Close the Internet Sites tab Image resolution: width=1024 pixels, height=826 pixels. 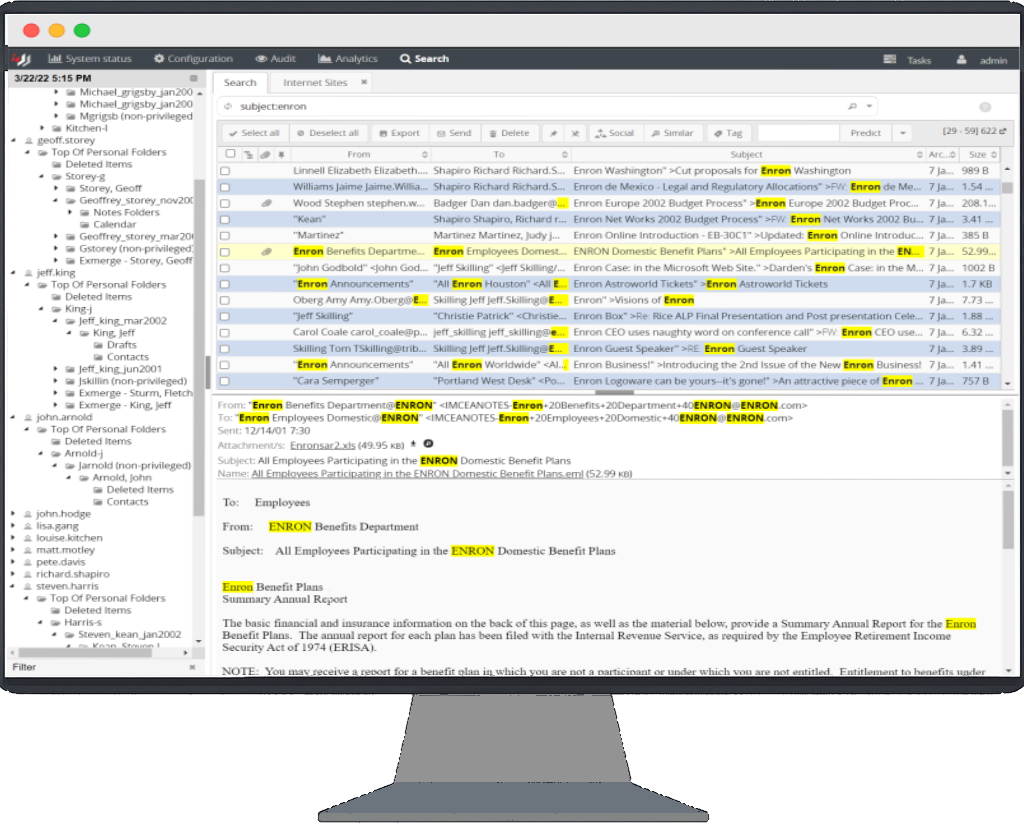coord(364,82)
